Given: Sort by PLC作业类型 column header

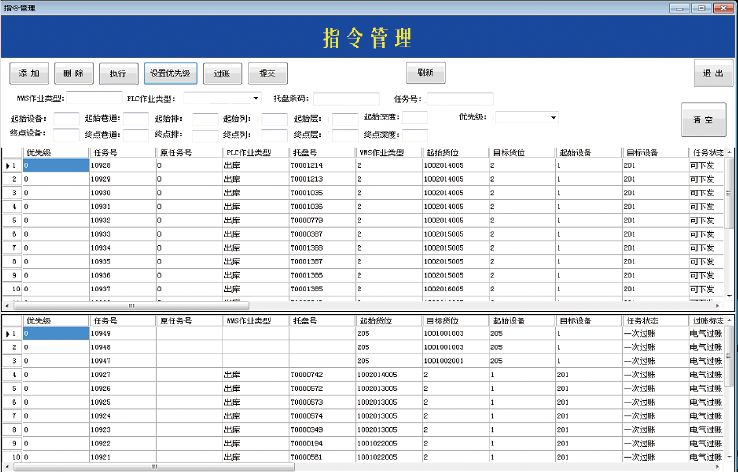Looking at the screenshot, I should click(256, 152).
